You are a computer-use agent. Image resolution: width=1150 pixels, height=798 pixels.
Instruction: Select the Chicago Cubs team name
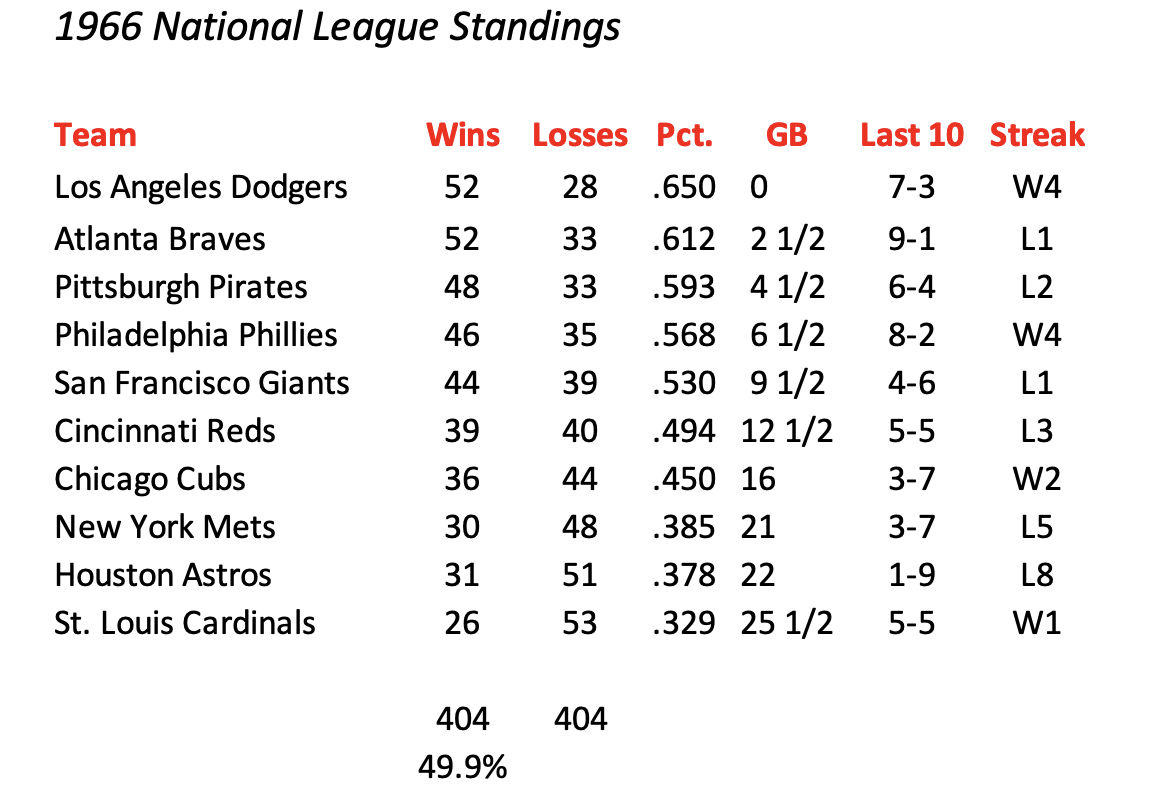point(150,480)
